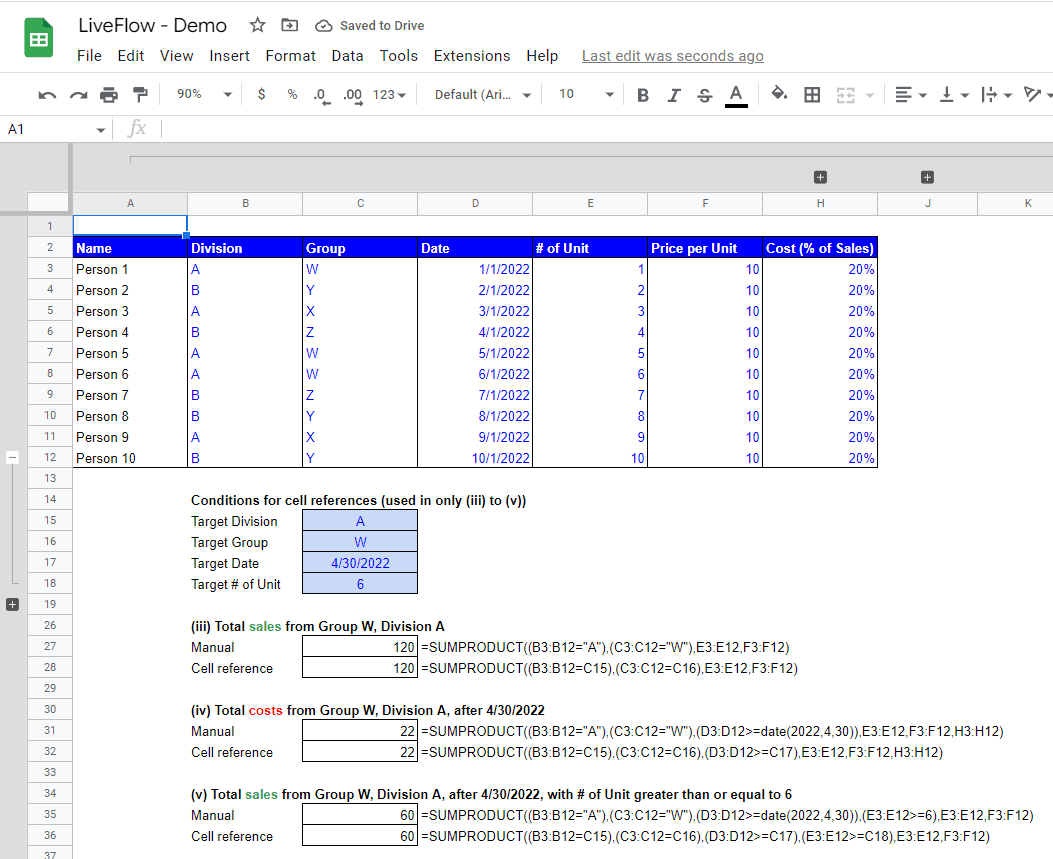Viewport: 1053px width, 859px height.
Task: Select the 'Cost (% of Sales)' header cell
Action: pyautogui.click(x=820, y=248)
